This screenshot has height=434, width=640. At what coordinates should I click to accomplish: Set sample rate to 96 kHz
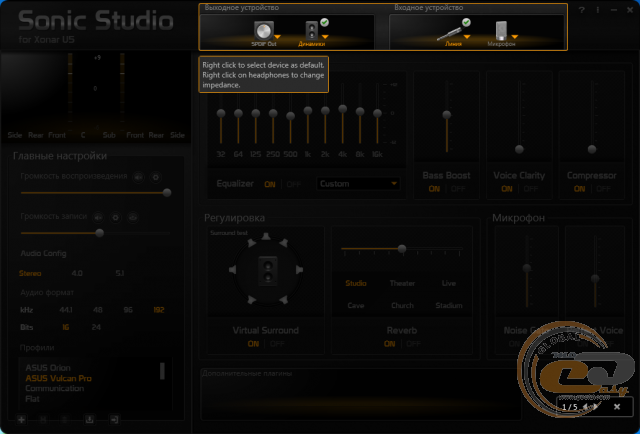point(128,310)
